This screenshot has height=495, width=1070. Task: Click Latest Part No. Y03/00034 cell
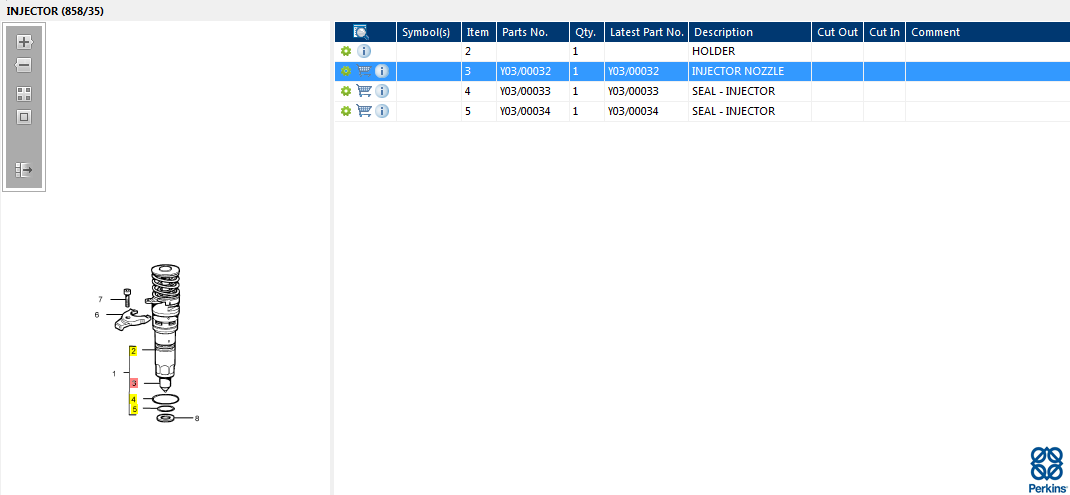(646, 111)
